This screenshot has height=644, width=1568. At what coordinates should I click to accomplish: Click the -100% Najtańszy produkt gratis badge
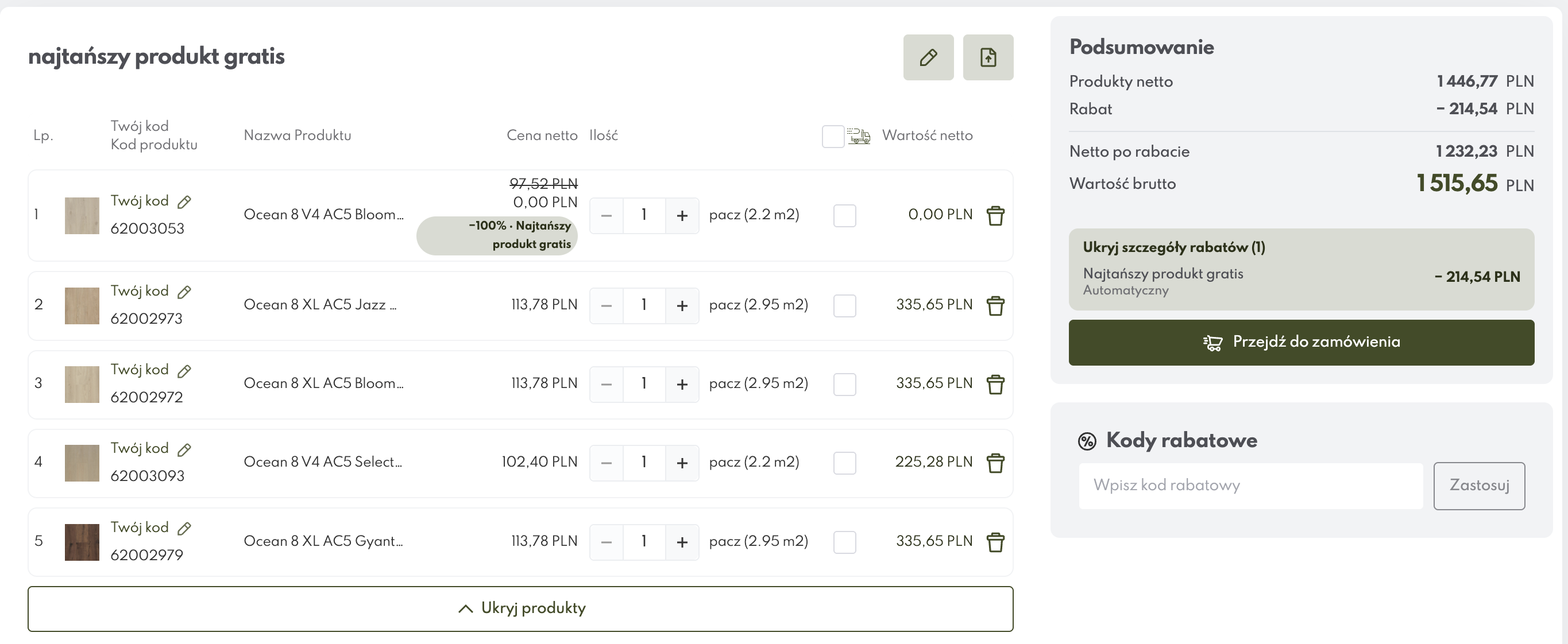(x=497, y=235)
